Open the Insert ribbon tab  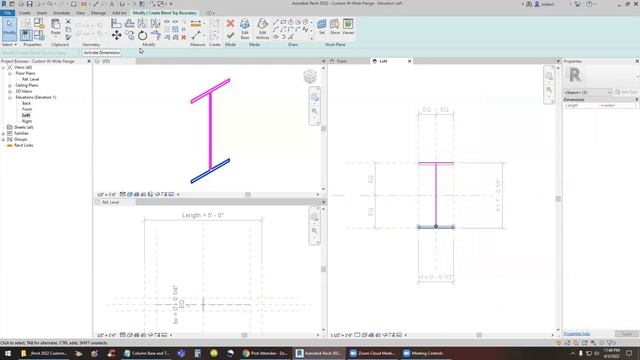42,13
